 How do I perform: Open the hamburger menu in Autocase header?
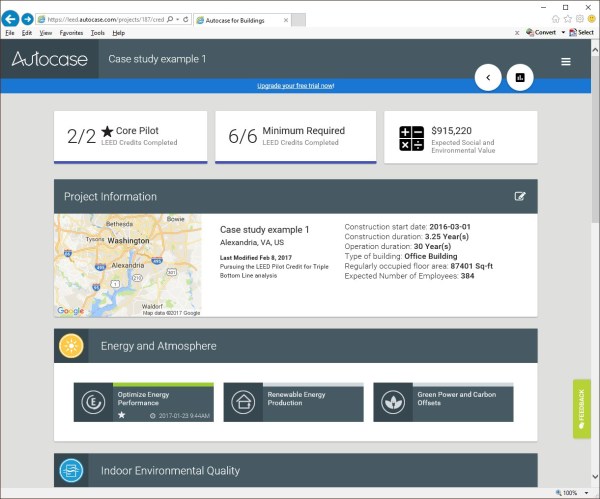tap(566, 61)
